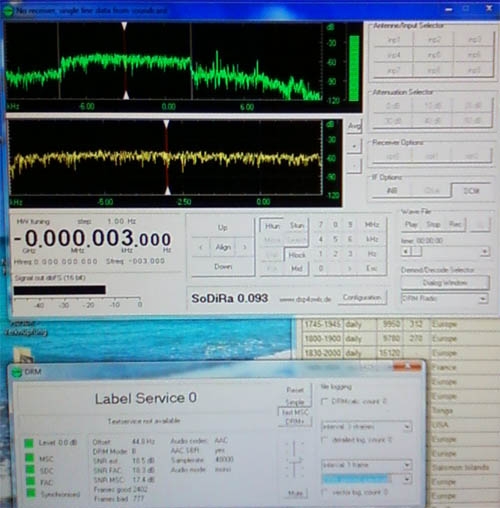This screenshot has width=500, height=508.
Task: Click the Down tuning button
Action: coord(223,267)
